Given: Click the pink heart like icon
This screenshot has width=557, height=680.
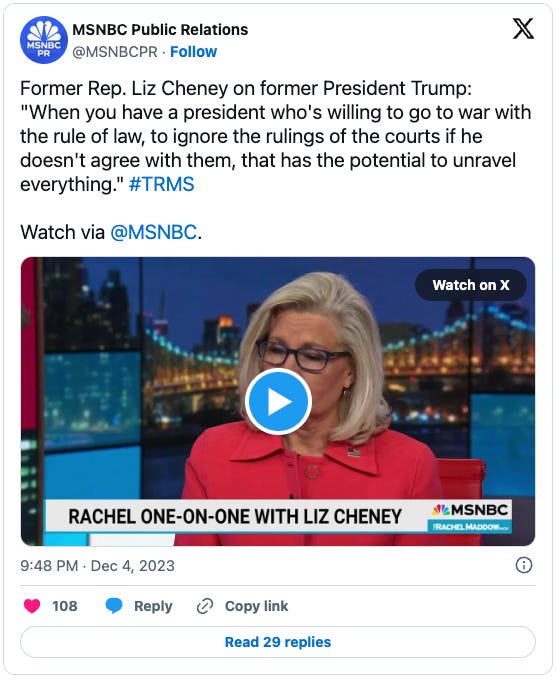Looking at the screenshot, I should tap(32, 606).
